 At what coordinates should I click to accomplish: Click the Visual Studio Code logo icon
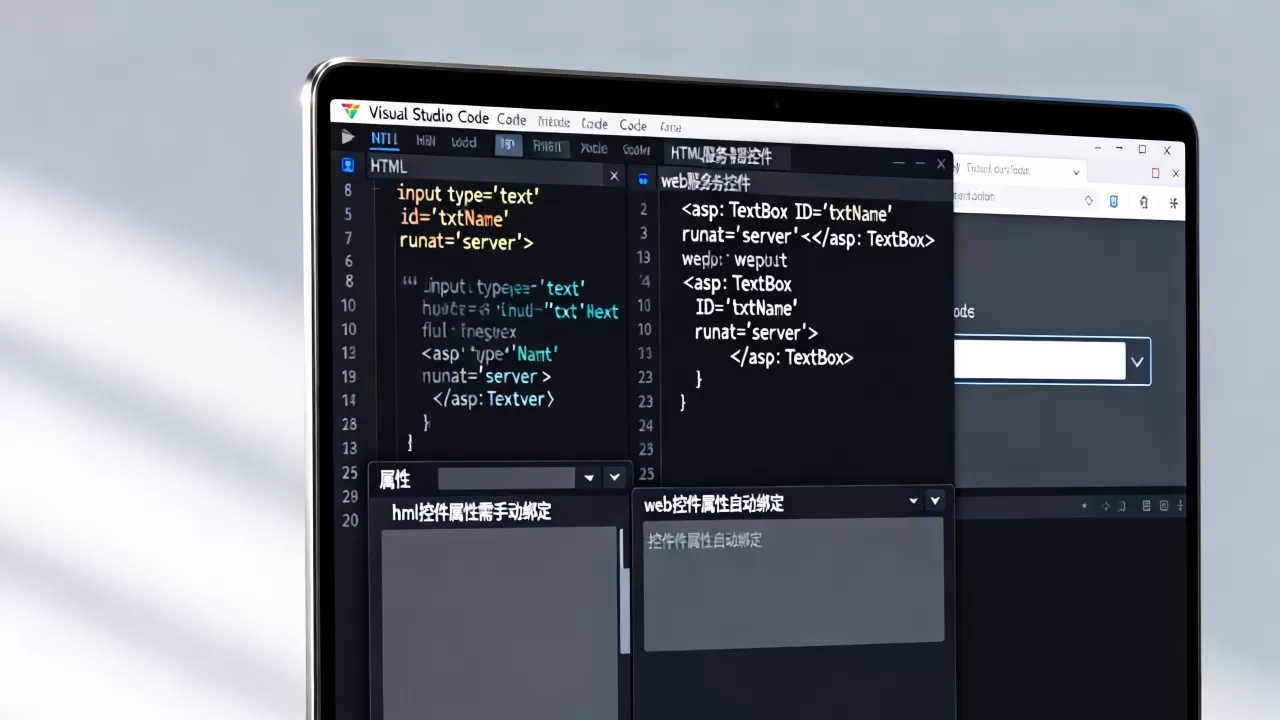click(x=350, y=111)
